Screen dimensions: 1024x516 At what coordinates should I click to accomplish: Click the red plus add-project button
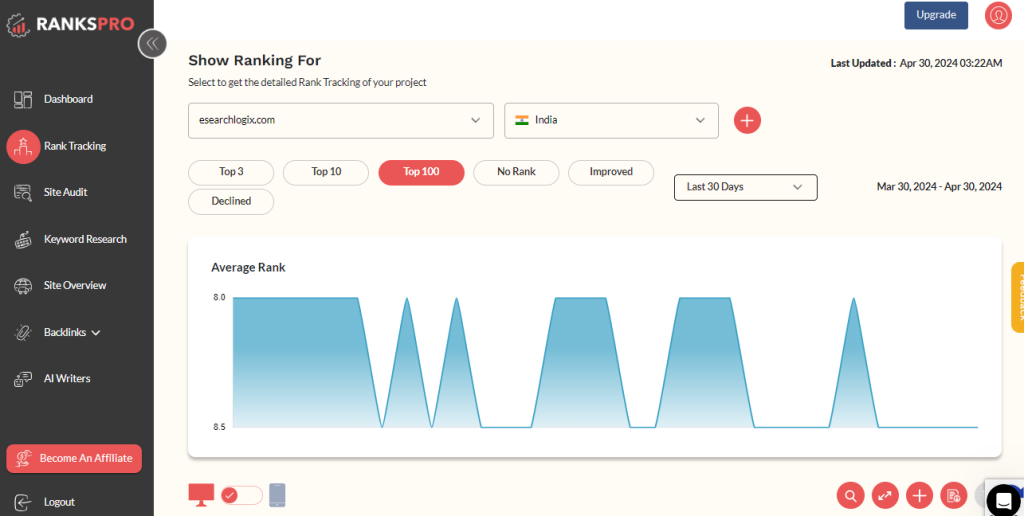(x=747, y=120)
